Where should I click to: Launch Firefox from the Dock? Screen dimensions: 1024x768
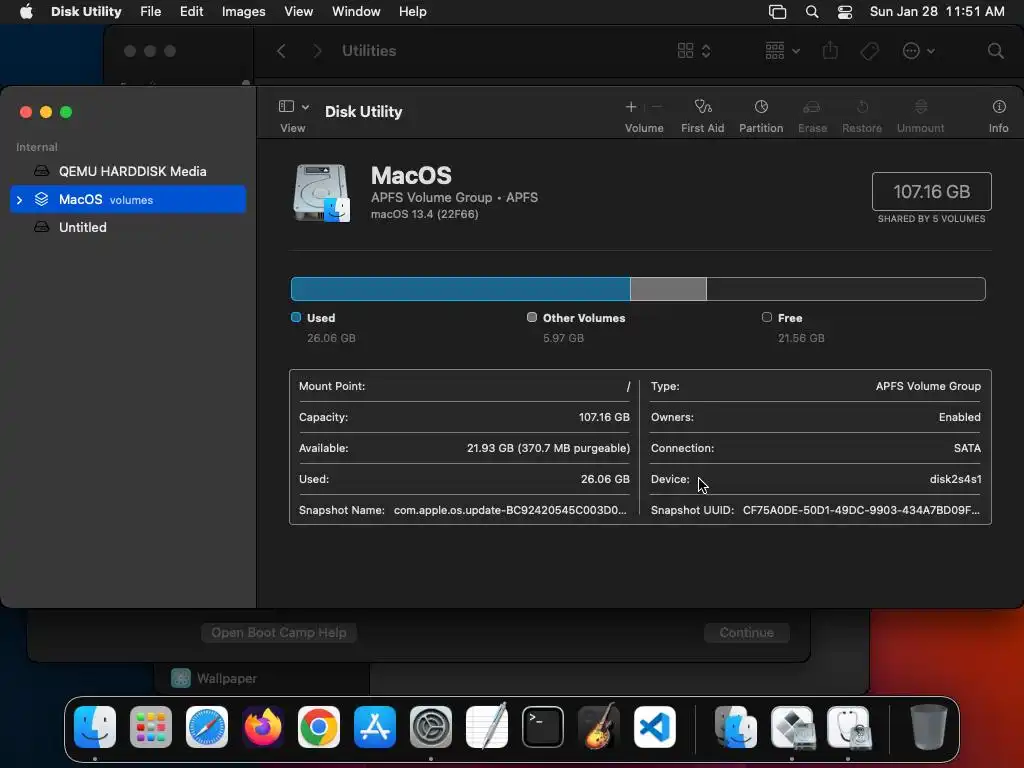pyautogui.click(x=263, y=727)
